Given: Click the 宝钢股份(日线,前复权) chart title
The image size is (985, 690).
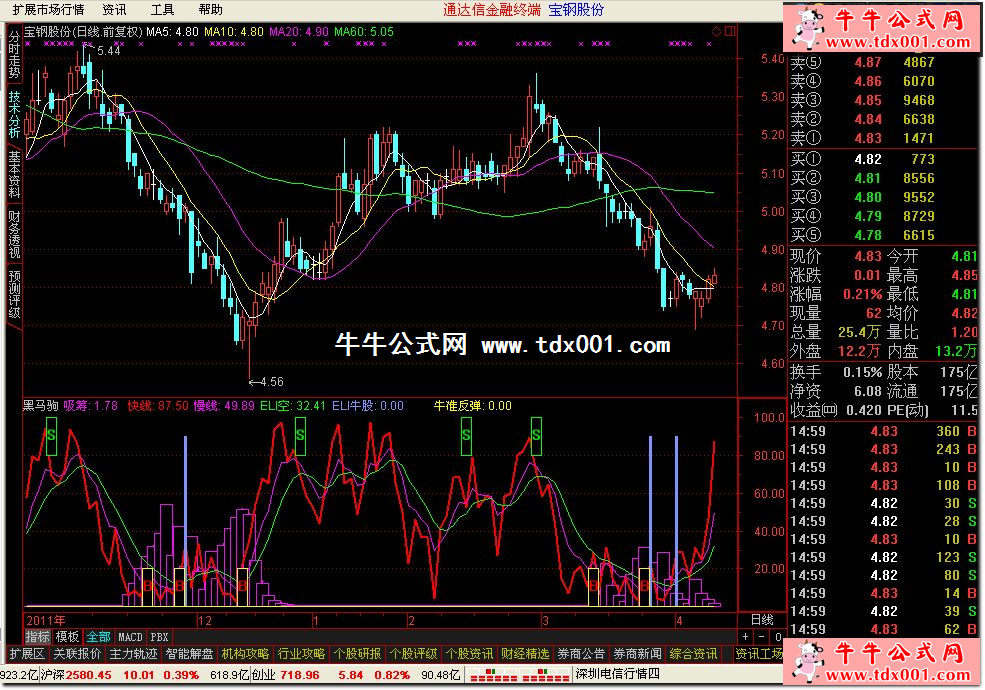Looking at the screenshot, I should coord(84,31).
